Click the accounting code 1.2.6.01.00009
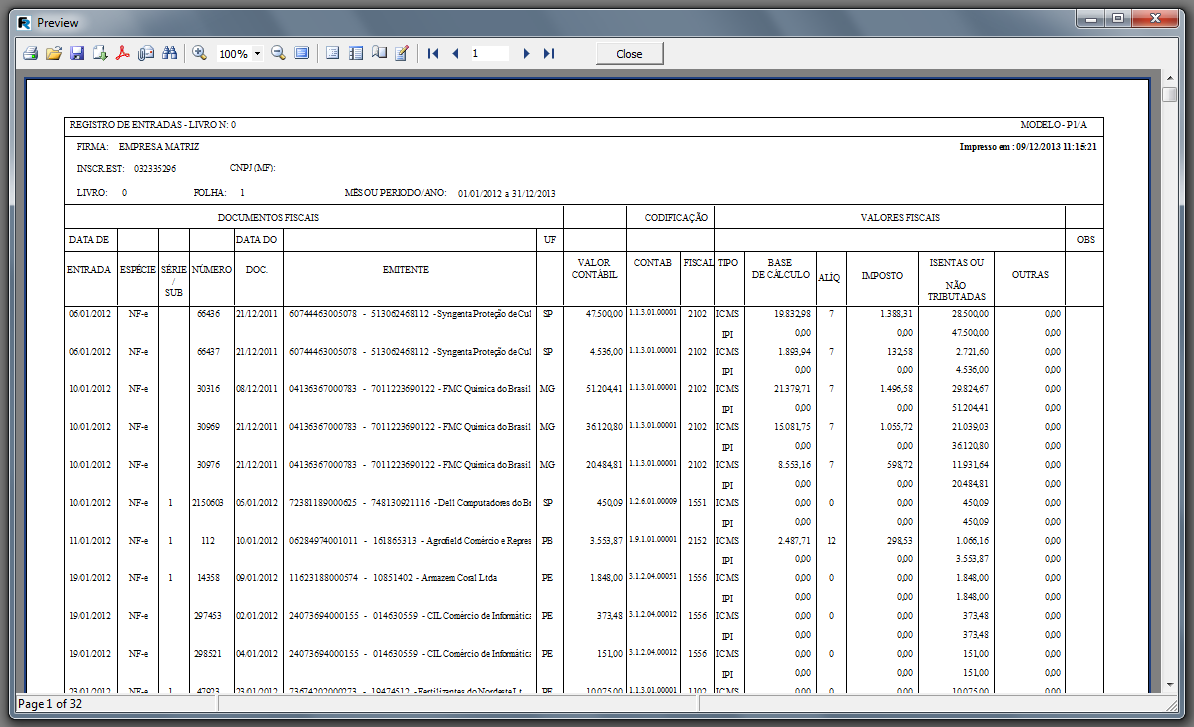Screen dimensions: 1194x727 point(653,502)
